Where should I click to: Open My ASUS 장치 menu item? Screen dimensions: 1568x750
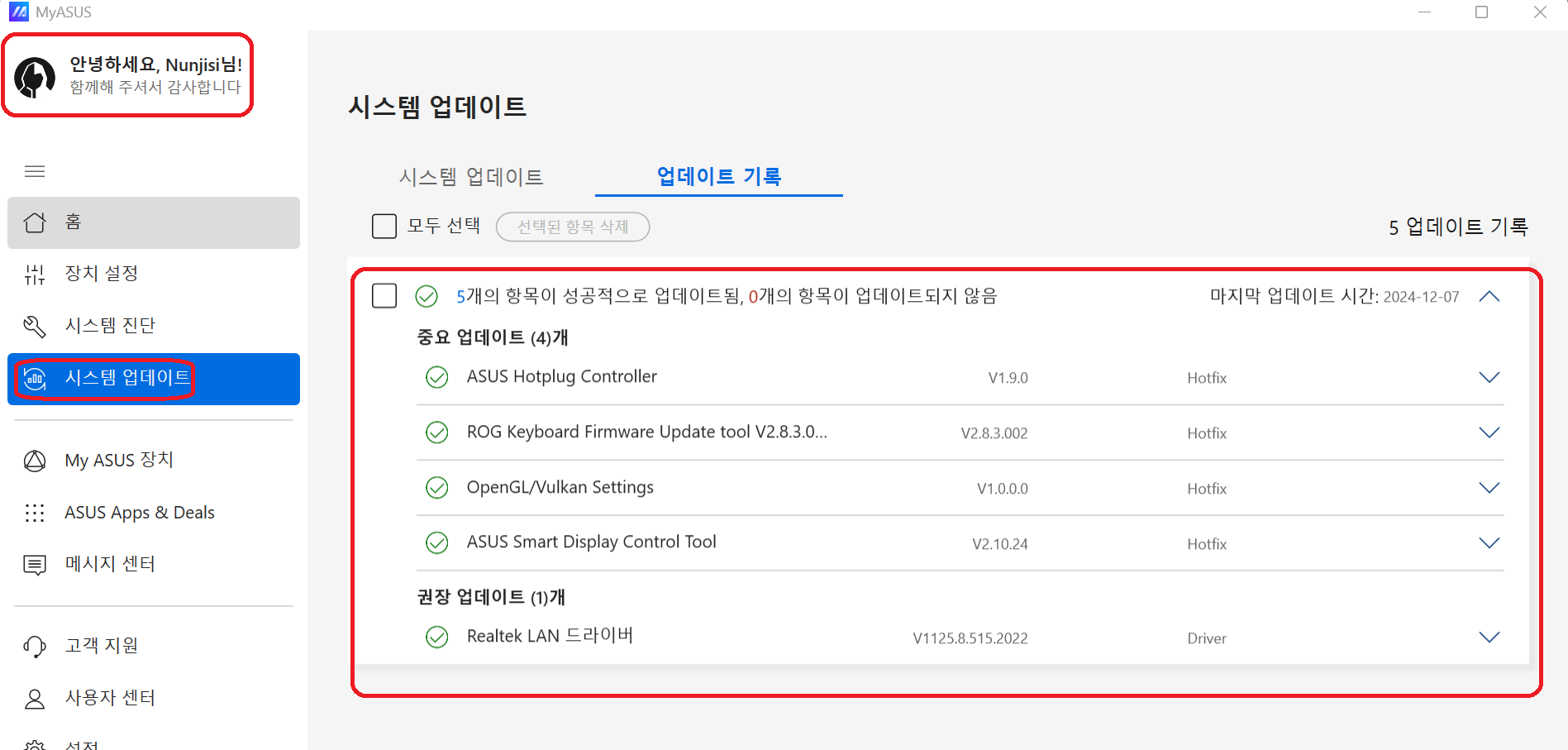(x=154, y=460)
